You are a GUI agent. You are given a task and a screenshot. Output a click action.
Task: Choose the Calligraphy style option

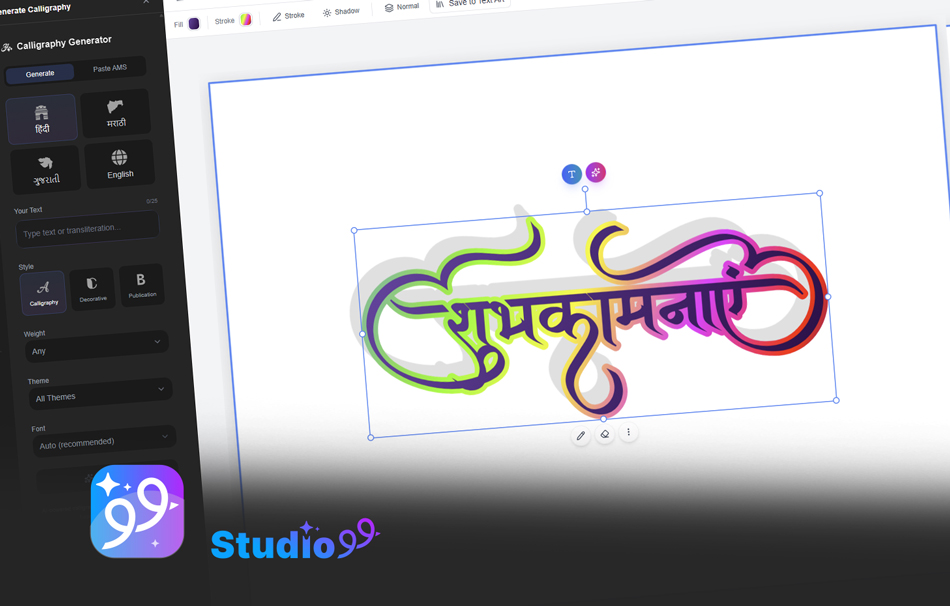(x=43, y=293)
